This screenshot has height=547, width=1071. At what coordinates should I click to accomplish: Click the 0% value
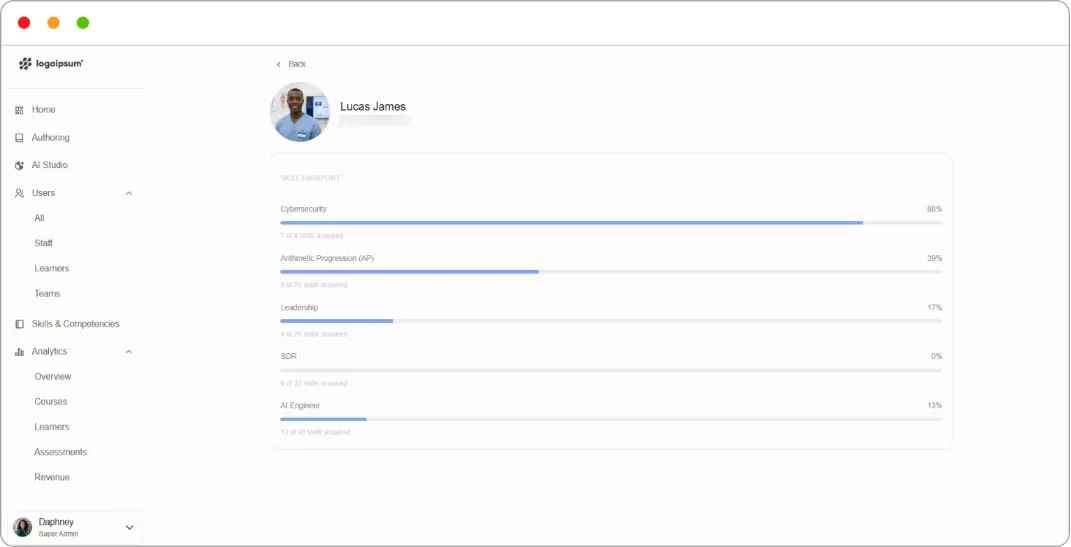[936, 356]
